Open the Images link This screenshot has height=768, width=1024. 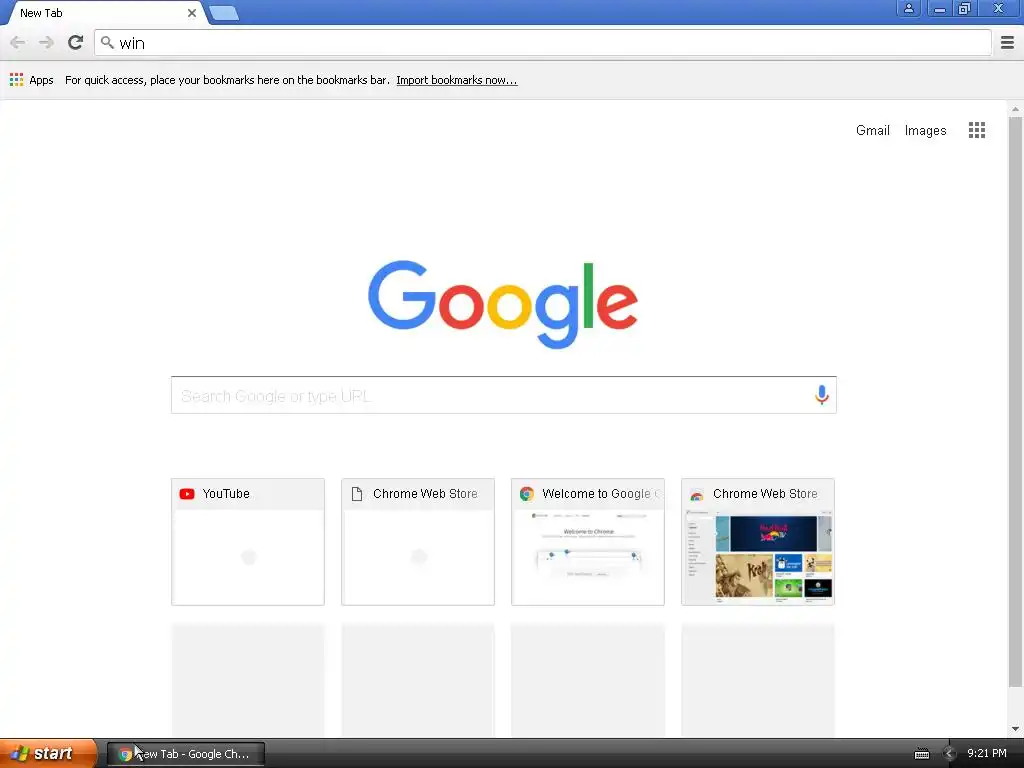point(925,130)
